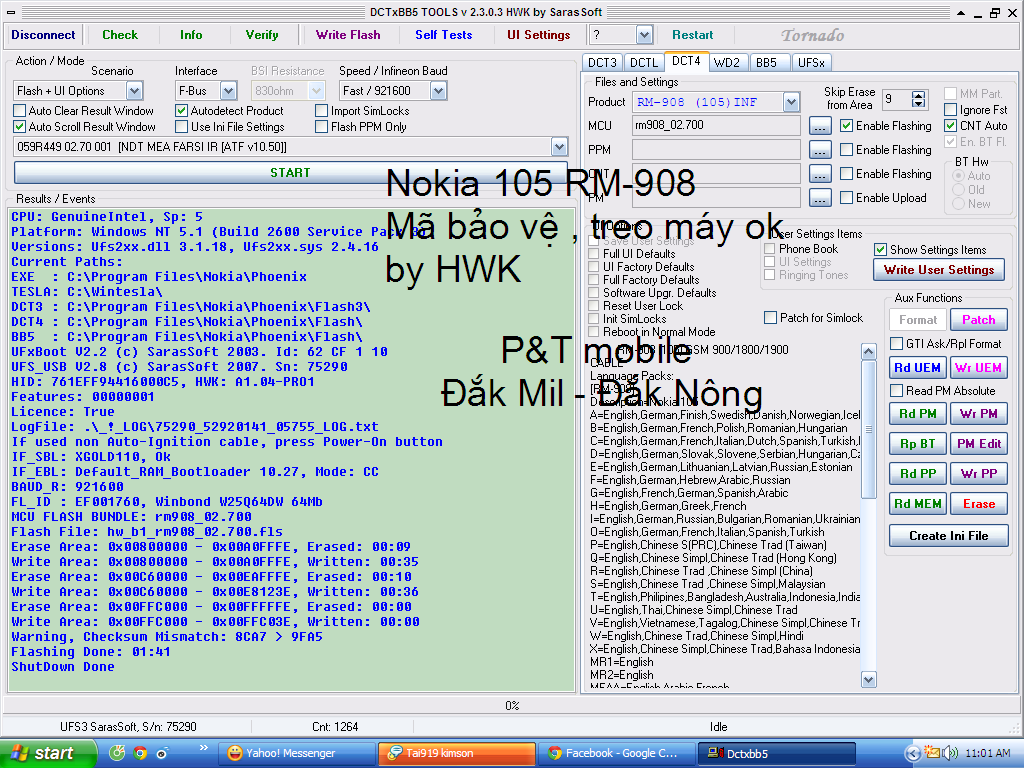Enable Patch for Simlock checkbox
This screenshot has width=1024, height=768.
771,317
